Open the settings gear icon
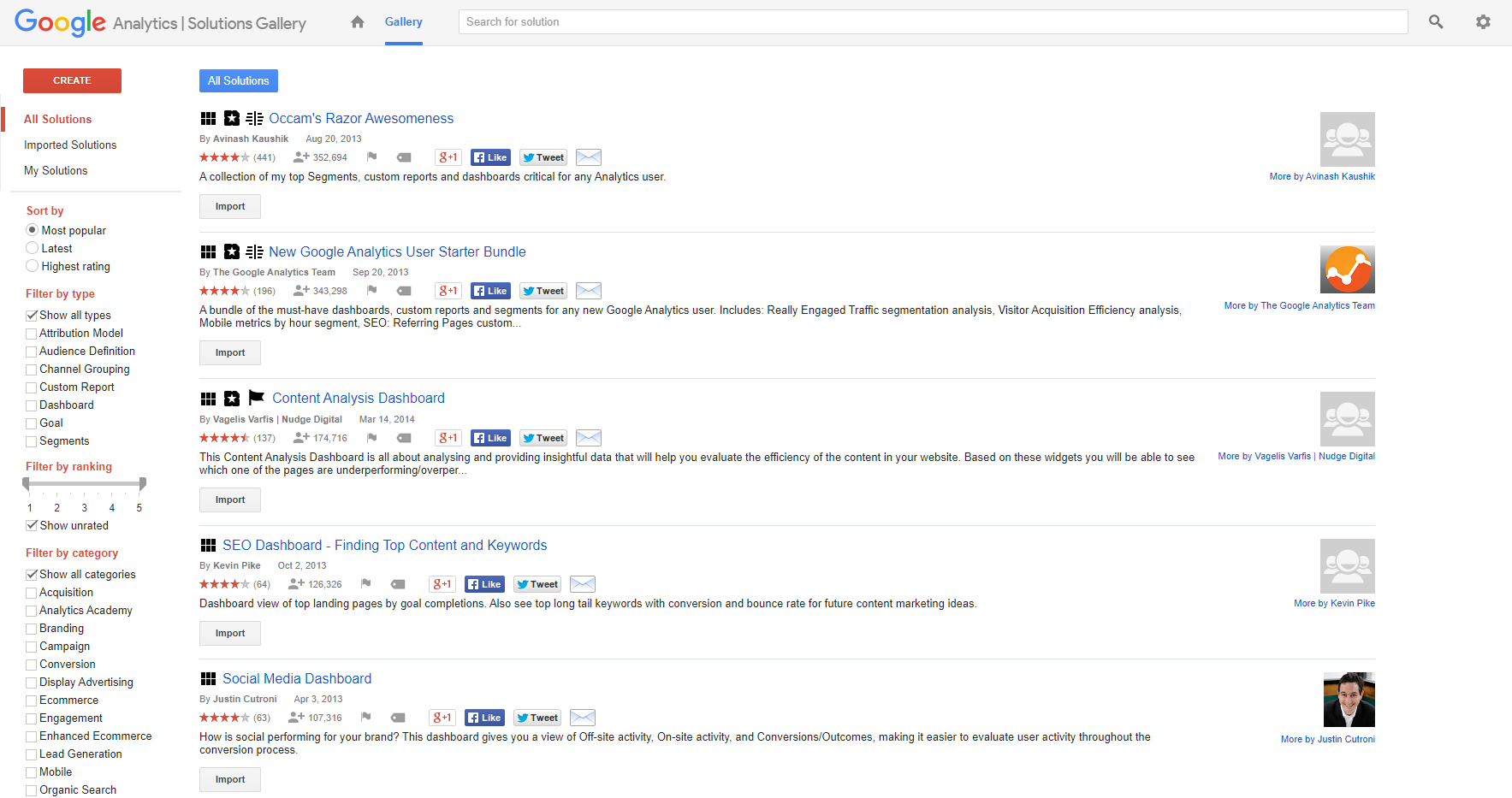The width and height of the screenshot is (1512, 798). click(x=1483, y=22)
